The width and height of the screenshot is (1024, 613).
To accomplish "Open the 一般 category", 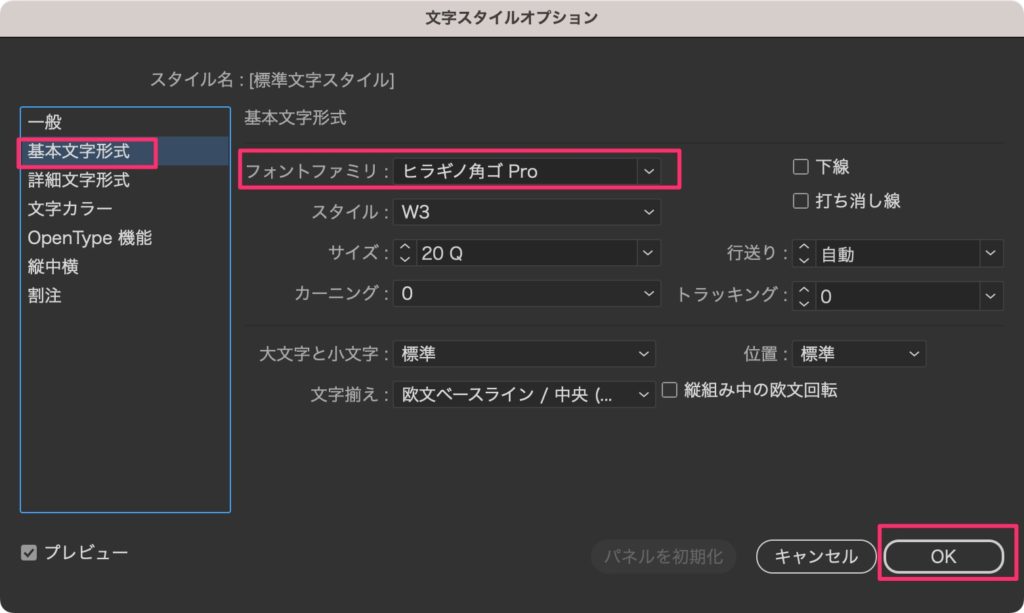I will pyautogui.click(x=45, y=123).
